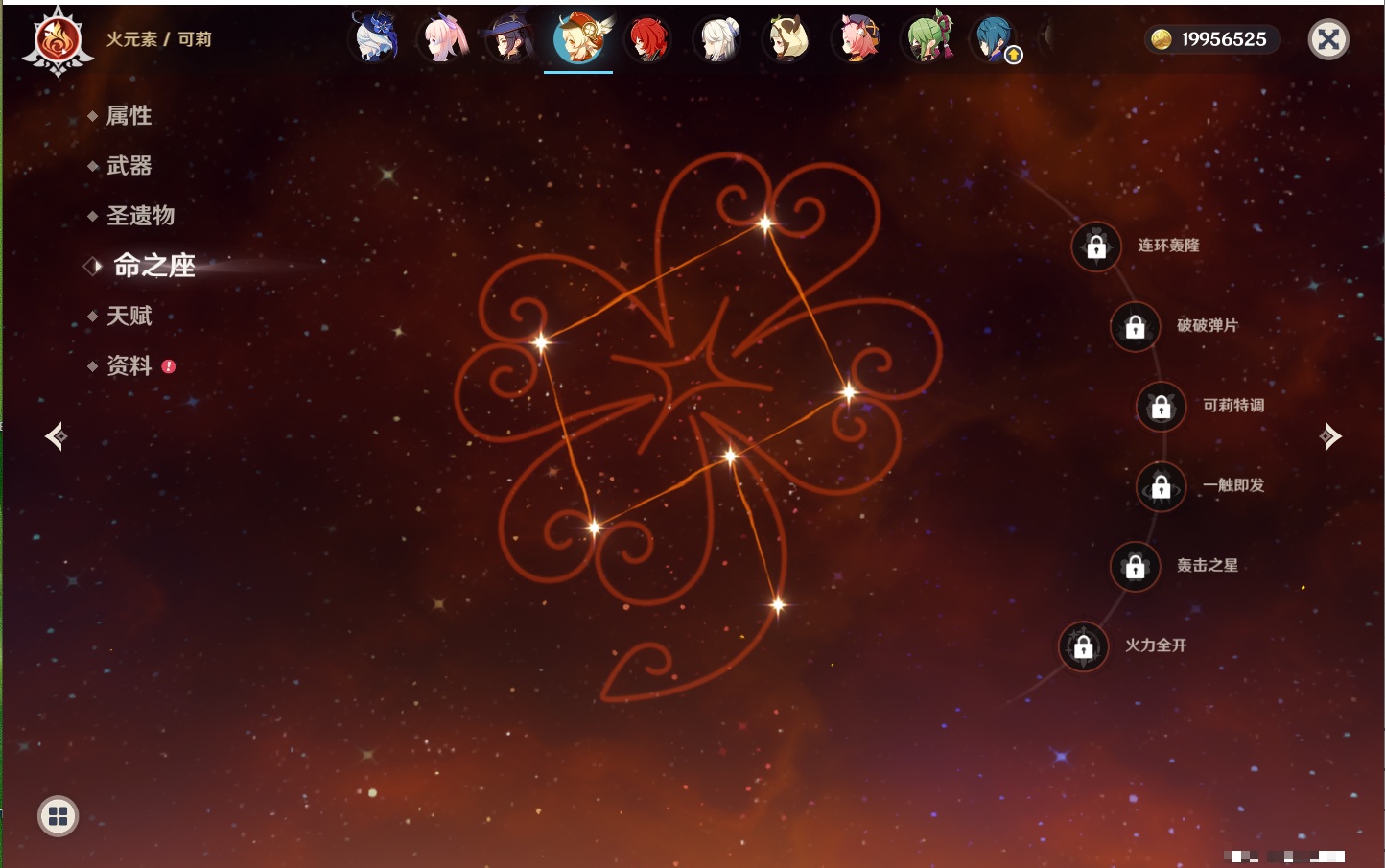
Task: Open locked constellation 轰击之星 icon
Action: [x=1136, y=567]
